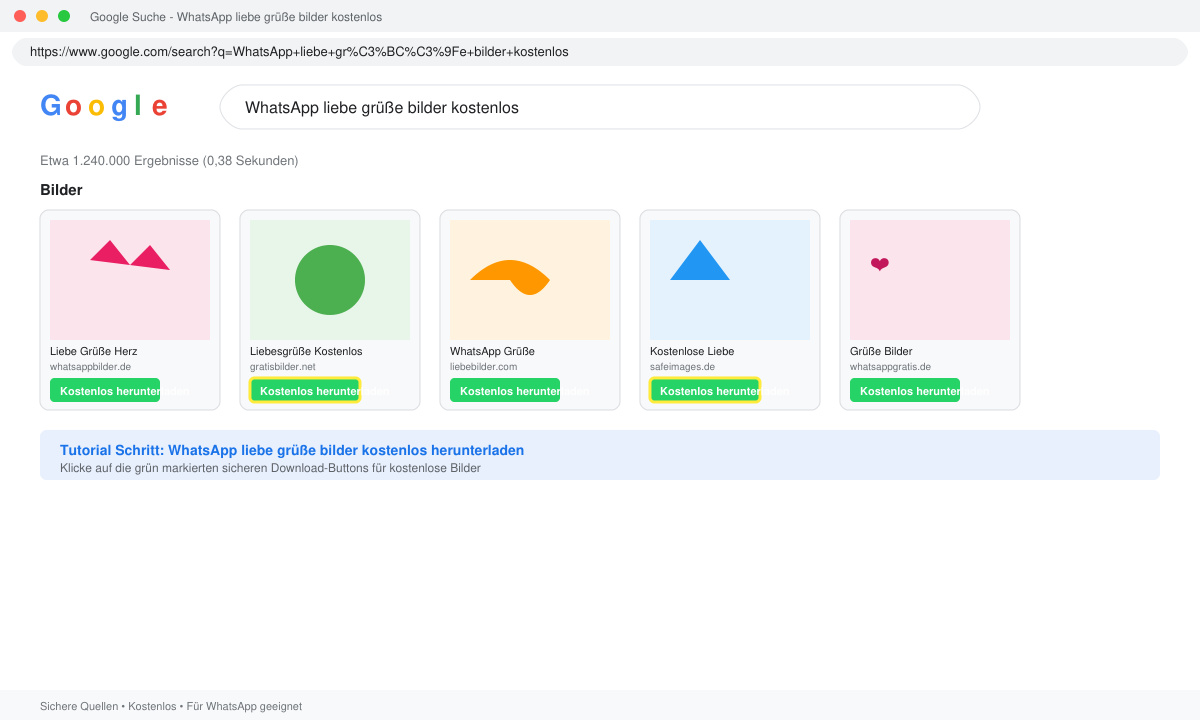This screenshot has width=1200, height=720.
Task: Click the title 'Grüße Bilder'
Action: click(x=881, y=351)
